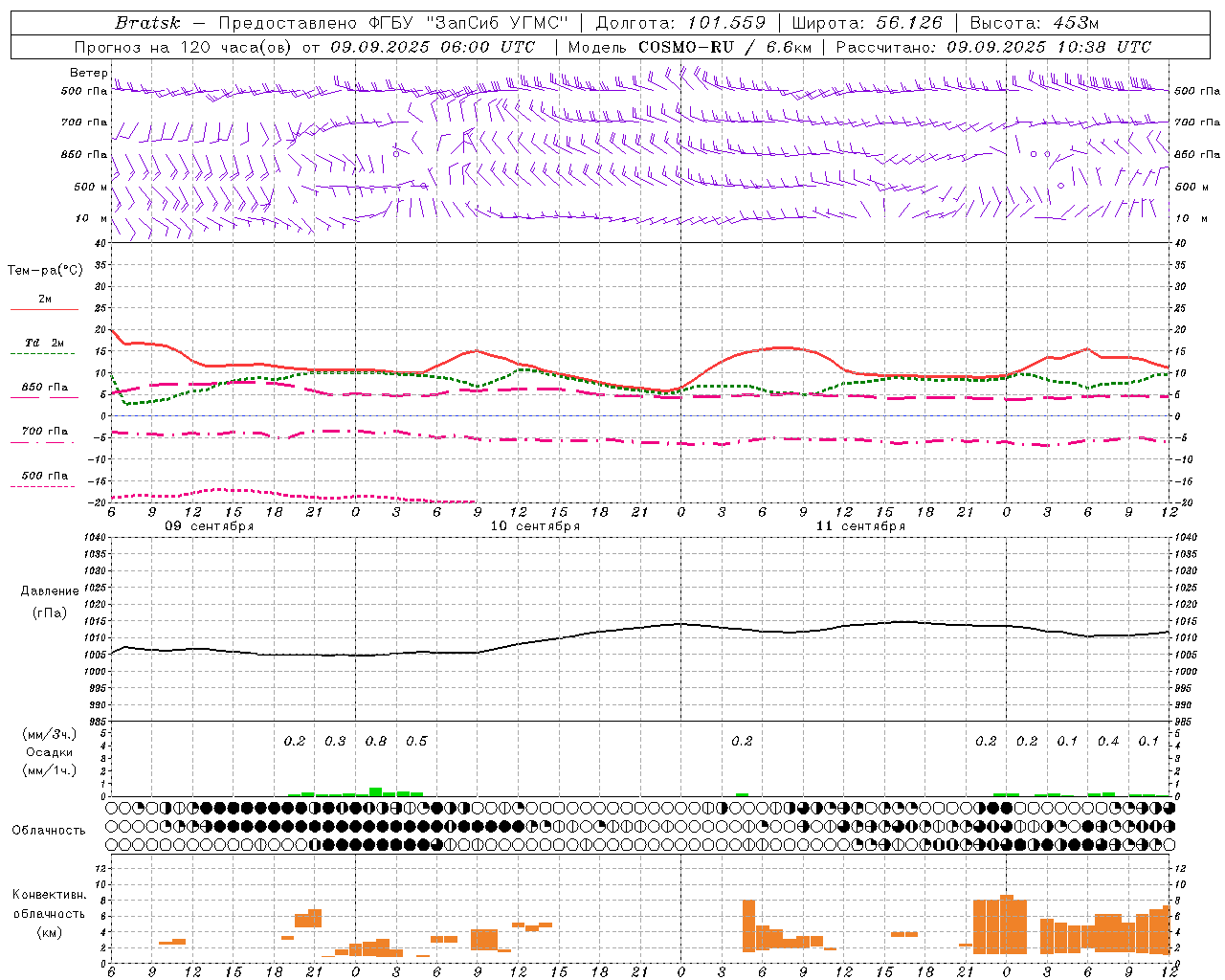Click the longitude value "Долгота: 101.559"

pyautogui.click(x=681, y=23)
